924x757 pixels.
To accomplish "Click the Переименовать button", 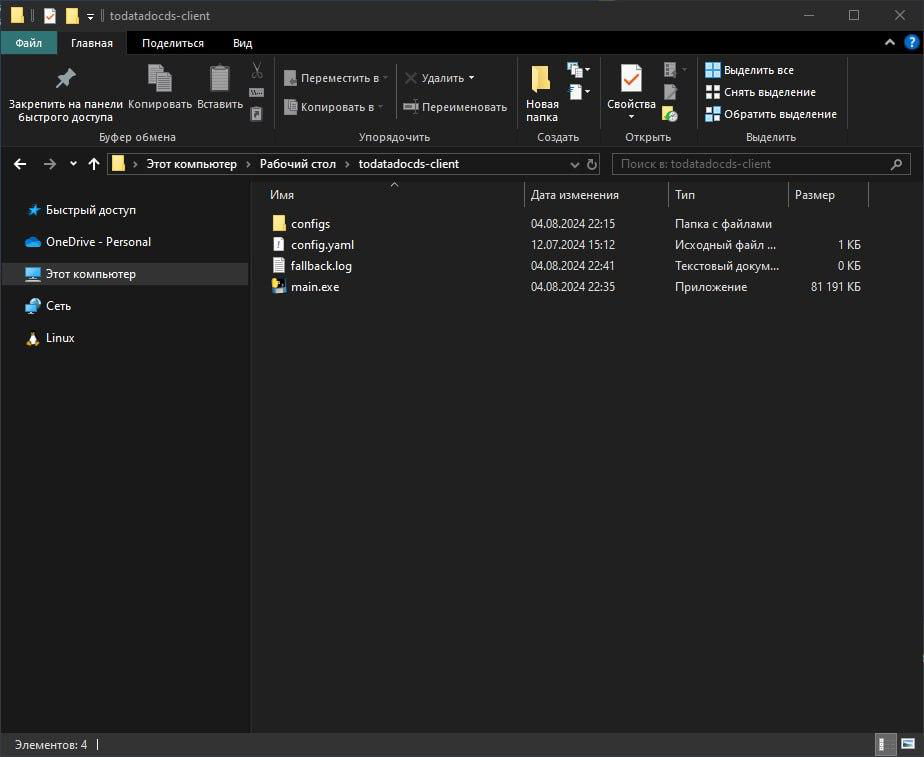I will click(x=455, y=107).
